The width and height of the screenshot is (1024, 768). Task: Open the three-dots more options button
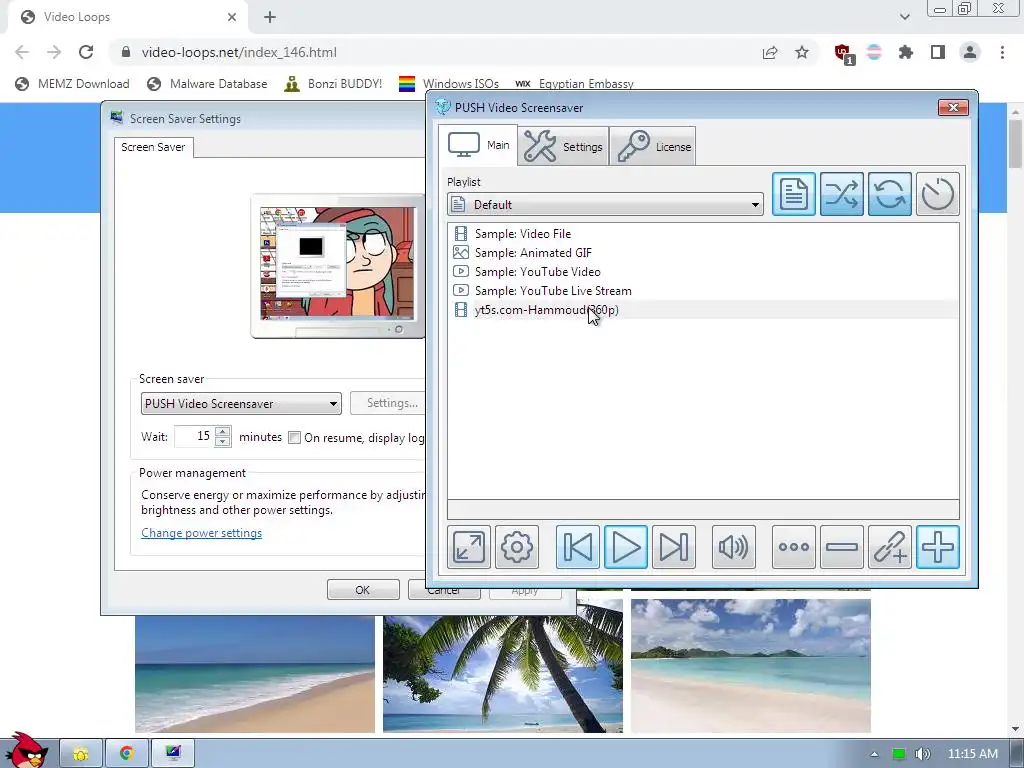(x=793, y=547)
